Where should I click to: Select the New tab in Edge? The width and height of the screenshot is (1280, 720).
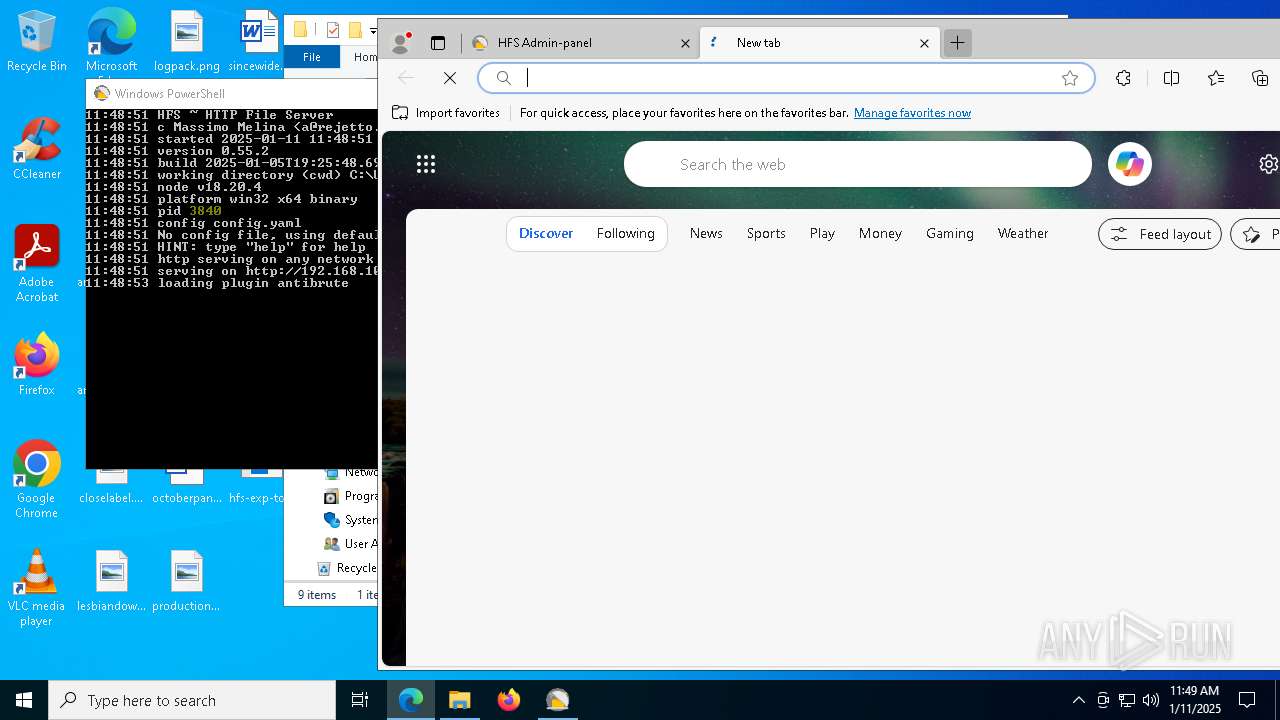coord(819,43)
